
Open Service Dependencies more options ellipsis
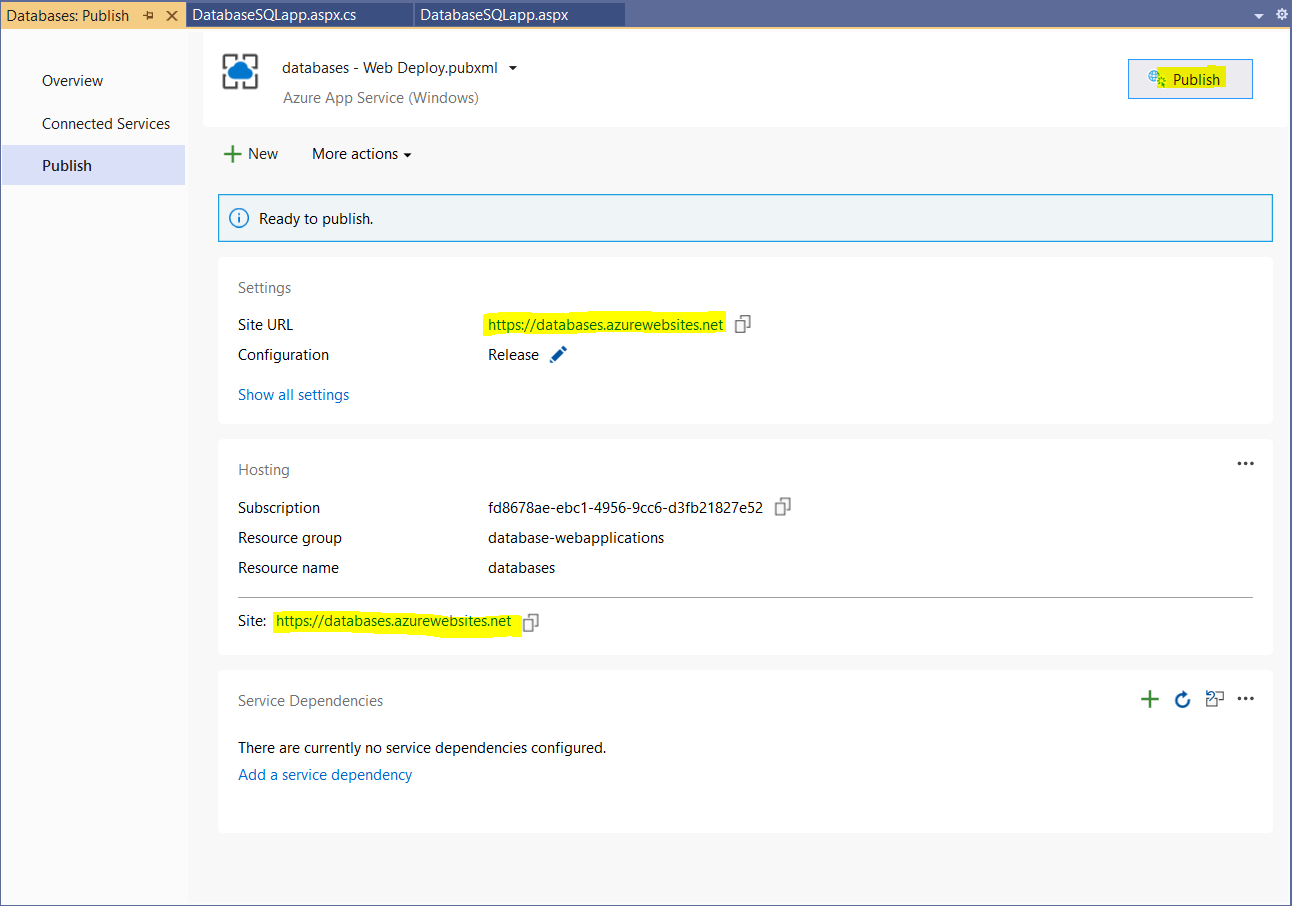click(x=1245, y=699)
